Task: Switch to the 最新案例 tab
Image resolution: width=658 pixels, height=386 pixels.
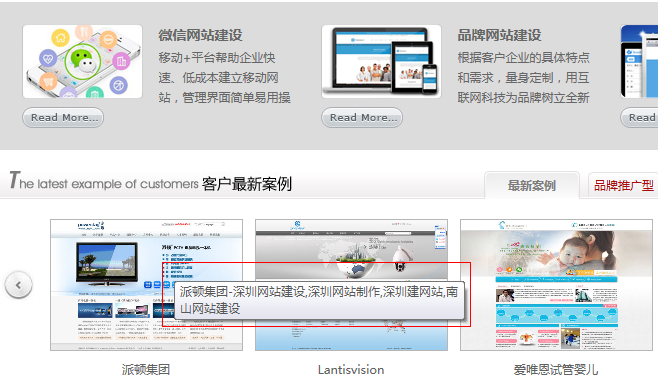Action: pos(532,185)
